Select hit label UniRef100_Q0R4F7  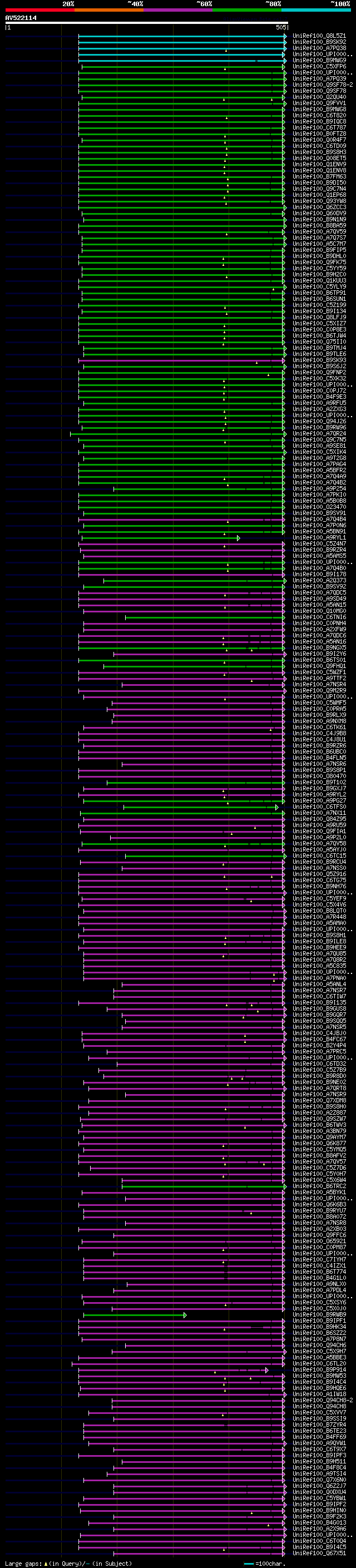click(x=319, y=140)
